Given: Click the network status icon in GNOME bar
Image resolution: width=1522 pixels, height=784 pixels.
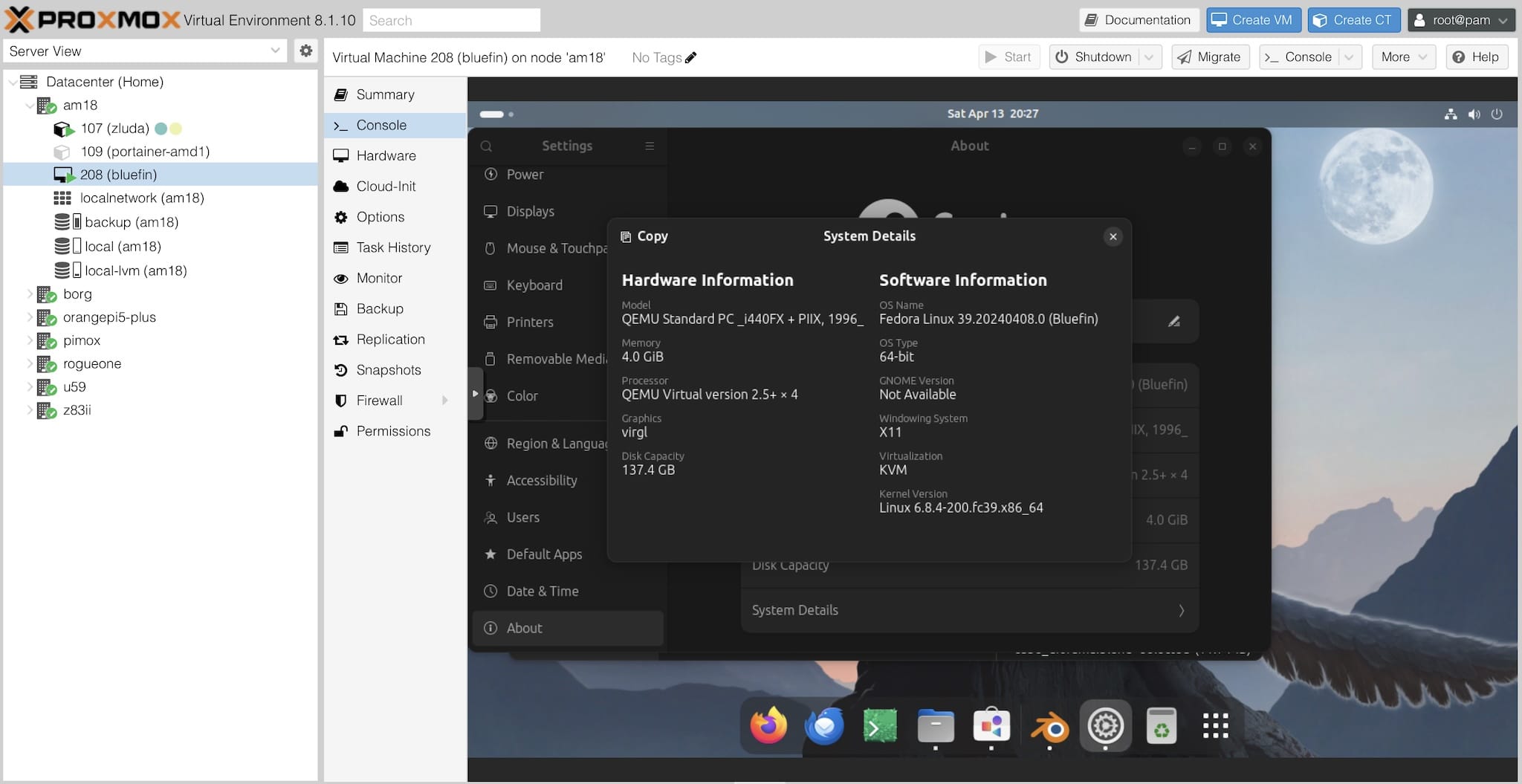Looking at the screenshot, I should click(x=1450, y=114).
